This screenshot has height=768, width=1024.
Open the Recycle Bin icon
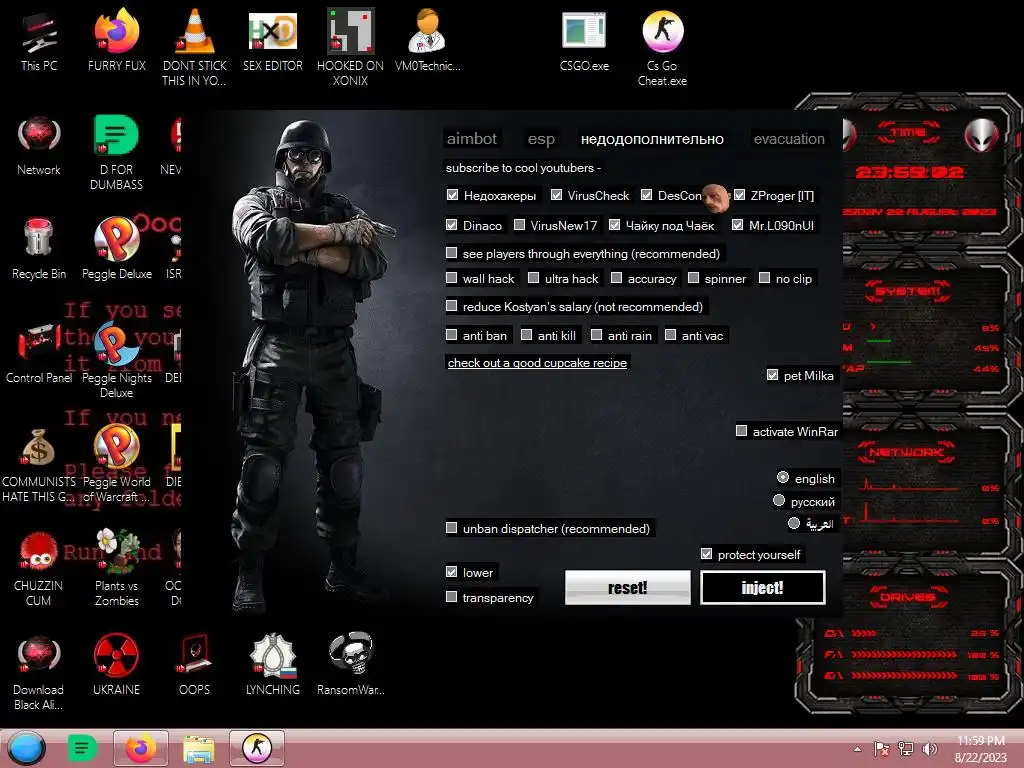point(39,249)
